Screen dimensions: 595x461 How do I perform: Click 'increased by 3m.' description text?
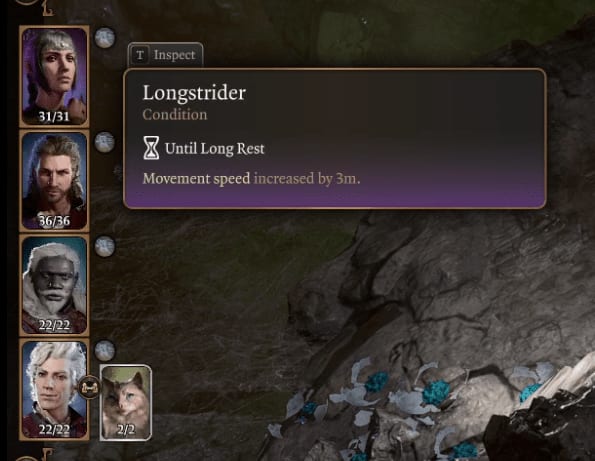click(307, 178)
